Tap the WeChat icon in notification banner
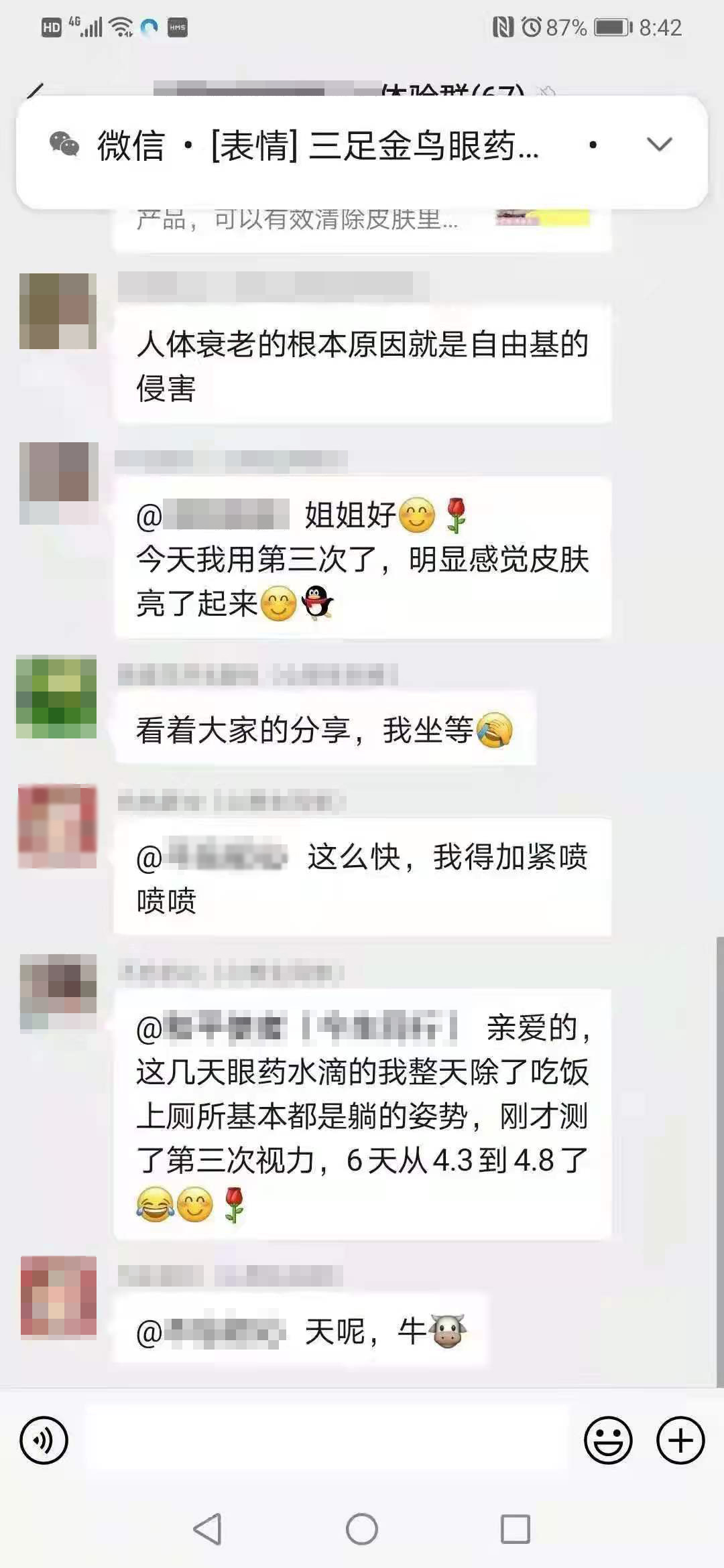The height and width of the screenshot is (1568, 724). 64,144
